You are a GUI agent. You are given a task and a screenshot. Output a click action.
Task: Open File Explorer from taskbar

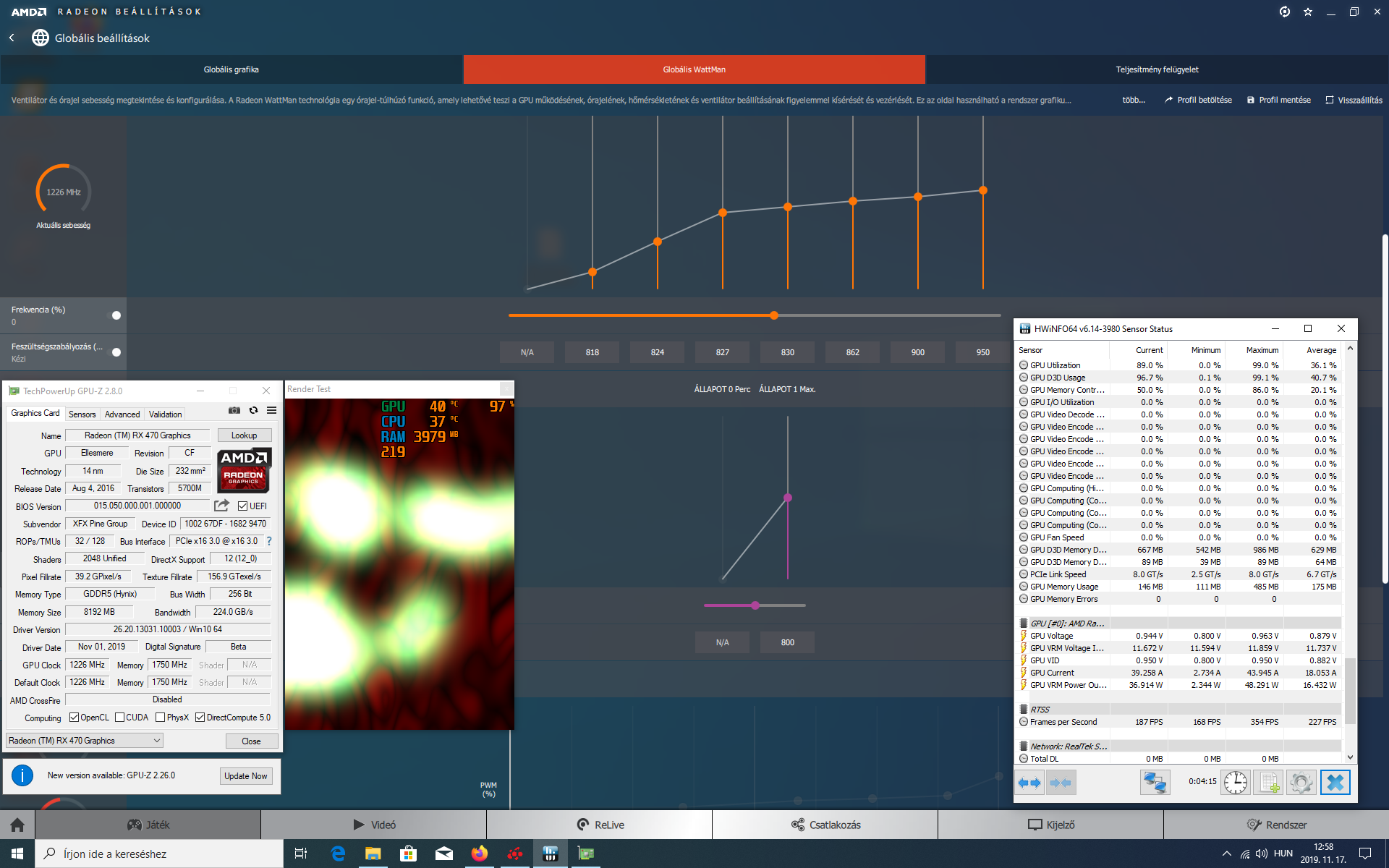[373, 854]
